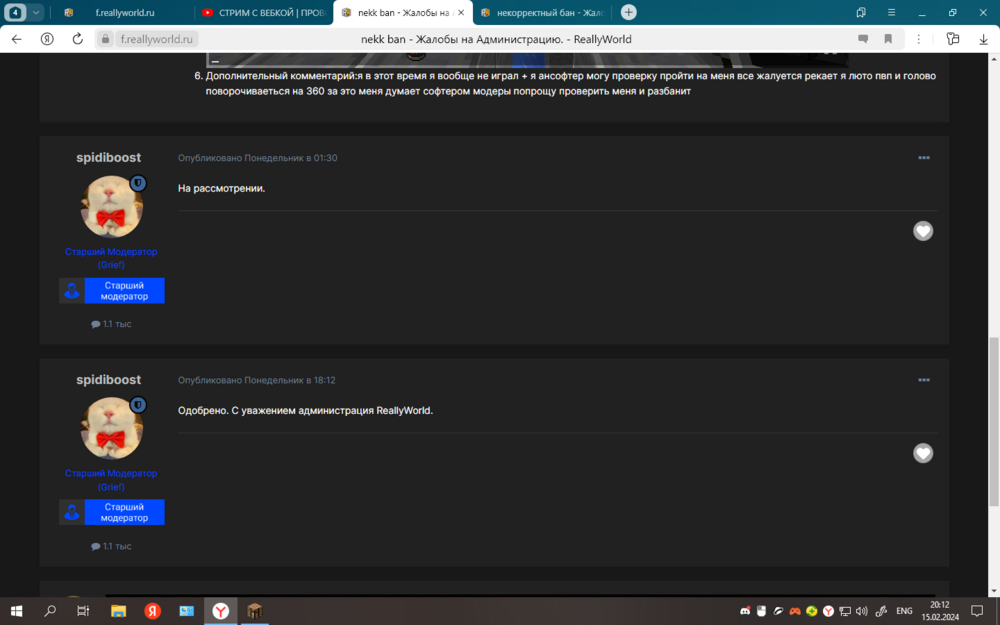The image size is (1000, 625).
Task: Bookmark this page with the bookmark icon
Action: click(x=888, y=39)
